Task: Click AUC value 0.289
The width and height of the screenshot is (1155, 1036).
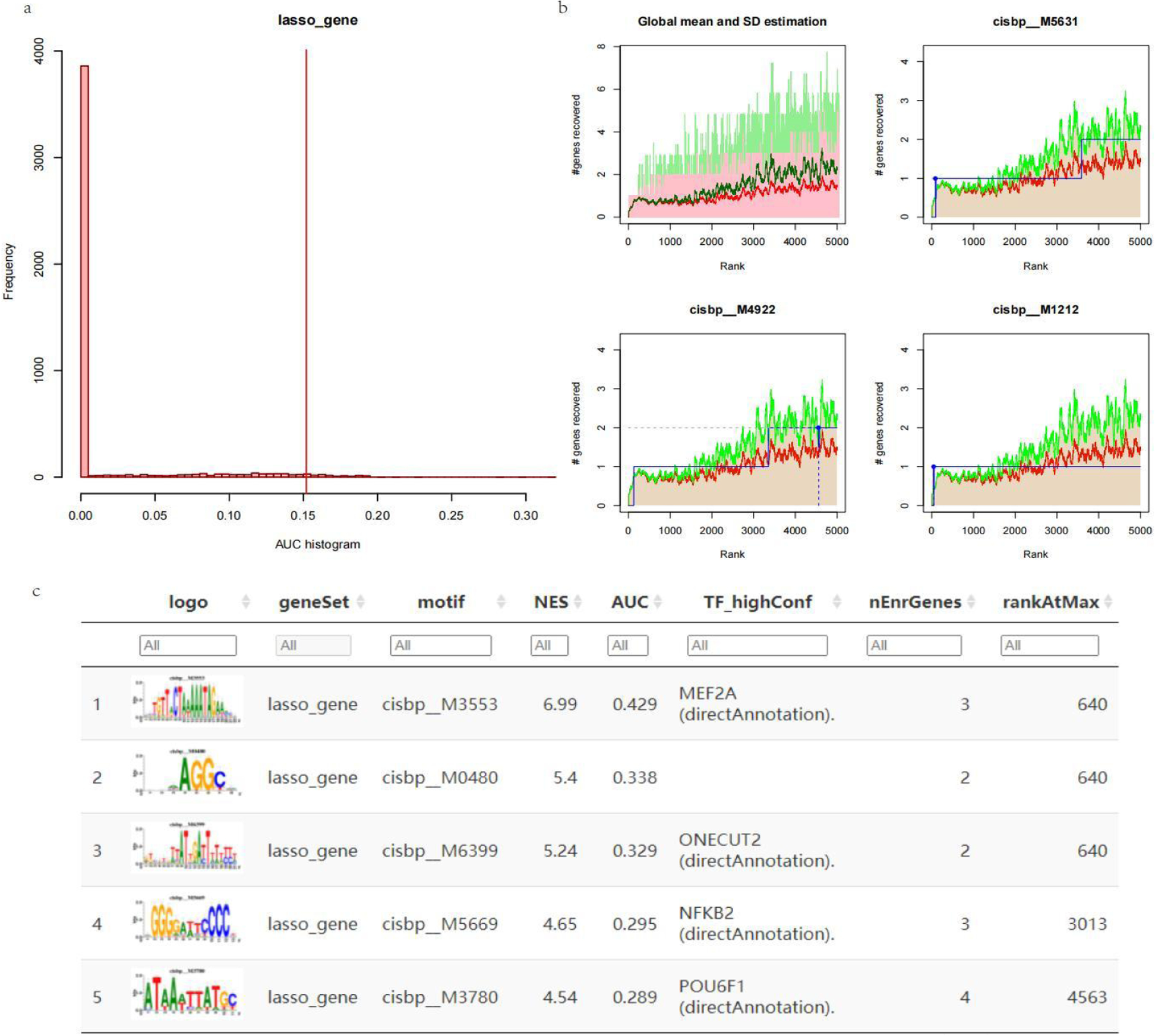Action: 635,997
